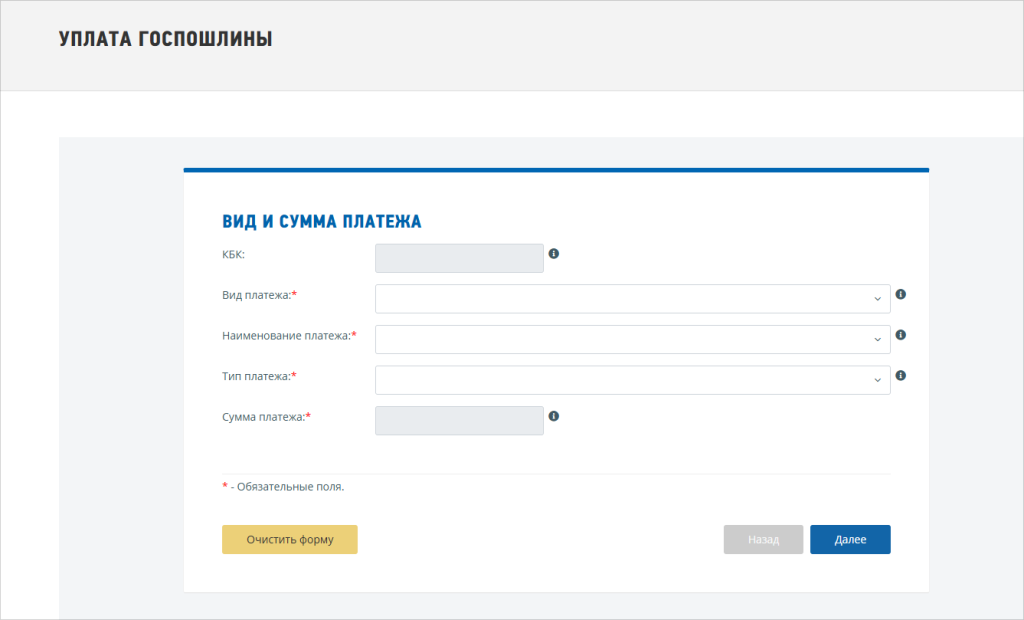Show info icon hint for Наименование платежа
The image size is (1024, 620).
tap(900, 335)
